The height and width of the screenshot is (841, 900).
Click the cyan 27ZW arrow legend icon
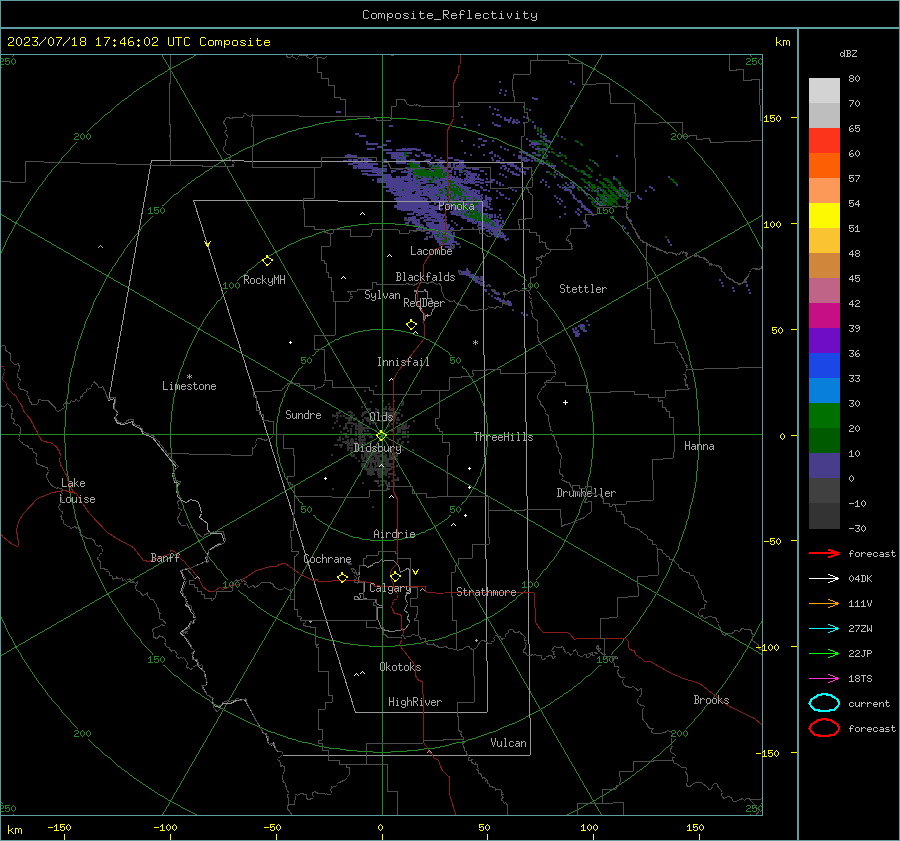coord(824,629)
